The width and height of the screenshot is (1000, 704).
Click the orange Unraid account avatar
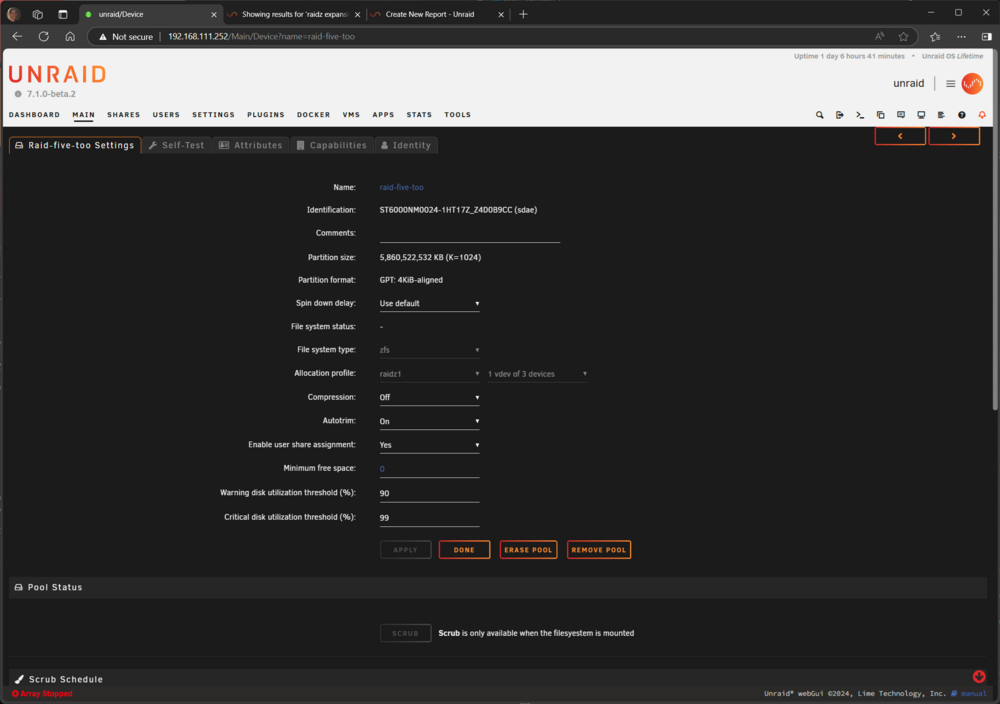coord(972,84)
